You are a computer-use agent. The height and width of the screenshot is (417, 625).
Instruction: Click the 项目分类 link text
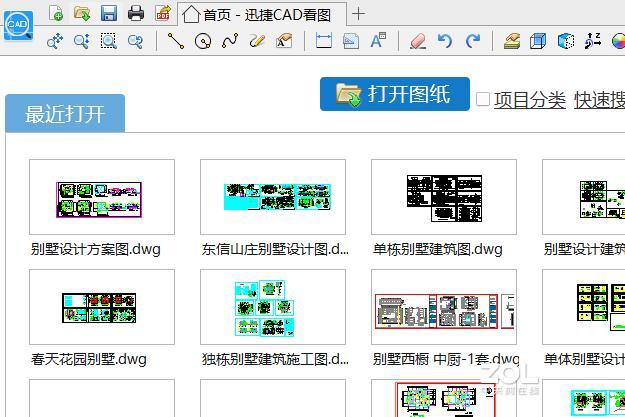point(530,100)
